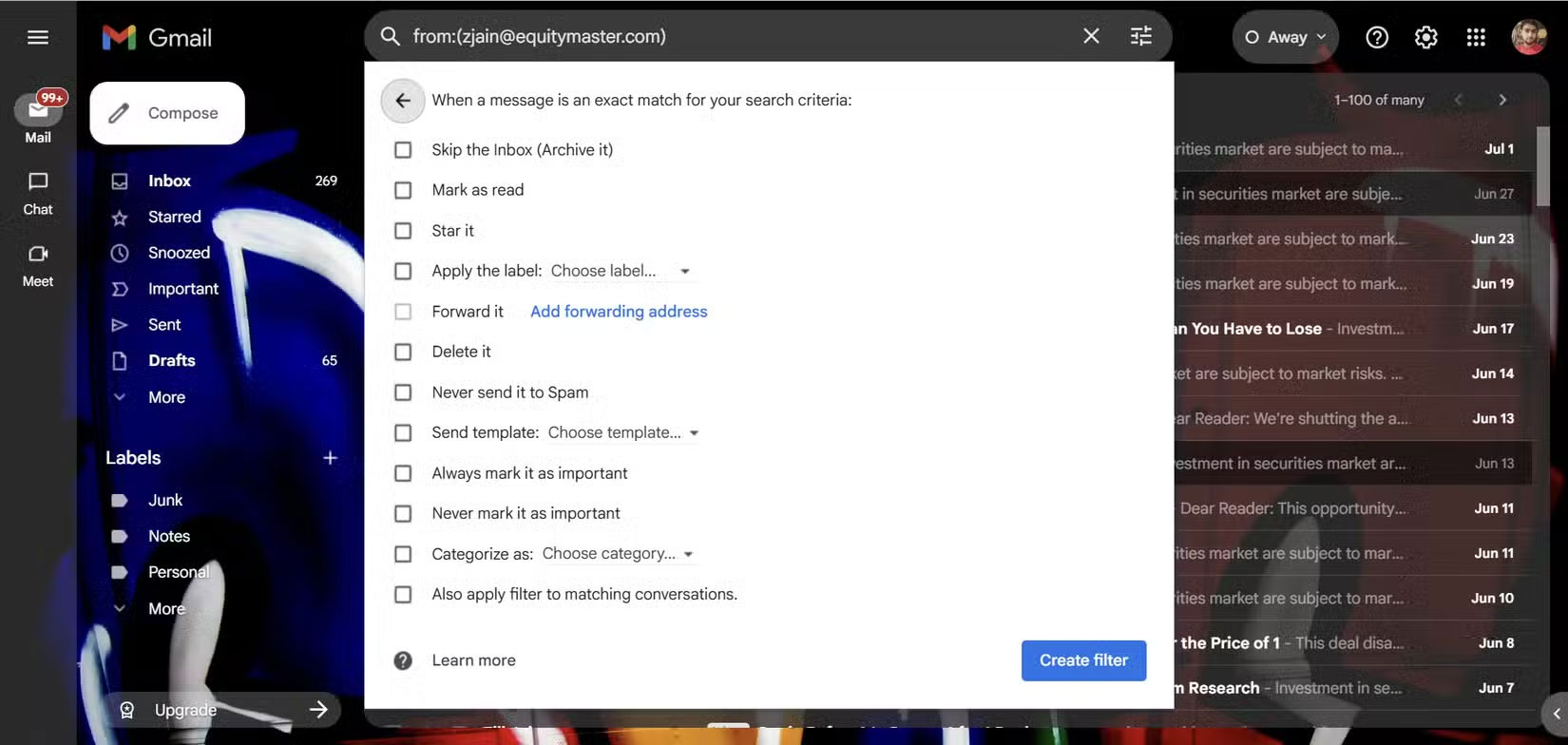
Task: Add a new label with plus icon
Action: click(330, 458)
